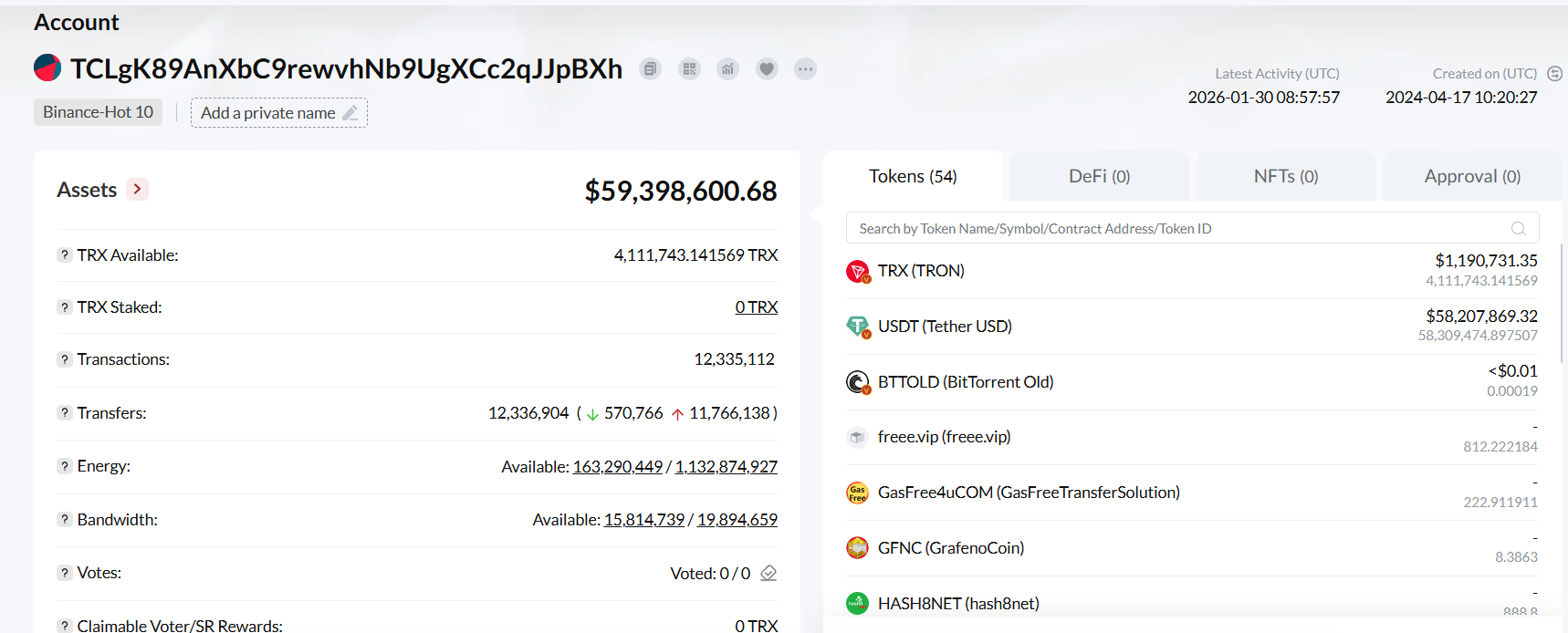Click the help icon beside Bandwidth
The image size is (1568, 633).
(65, 520)
